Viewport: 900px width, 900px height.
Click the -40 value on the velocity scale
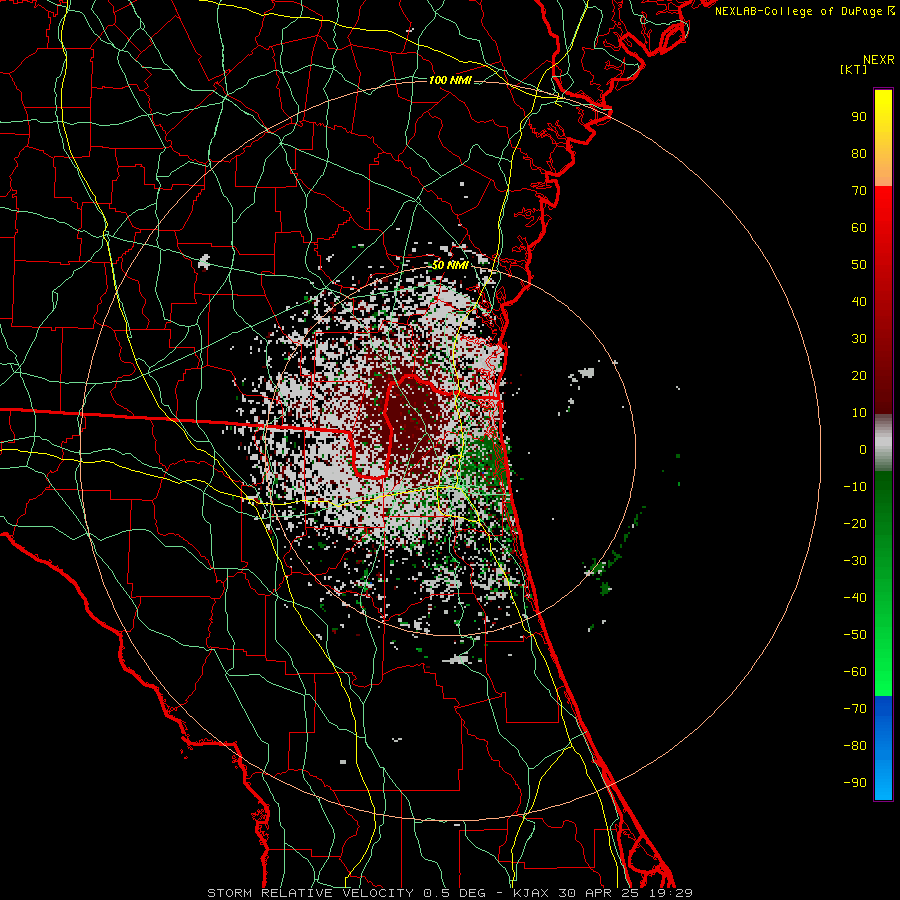855,598
